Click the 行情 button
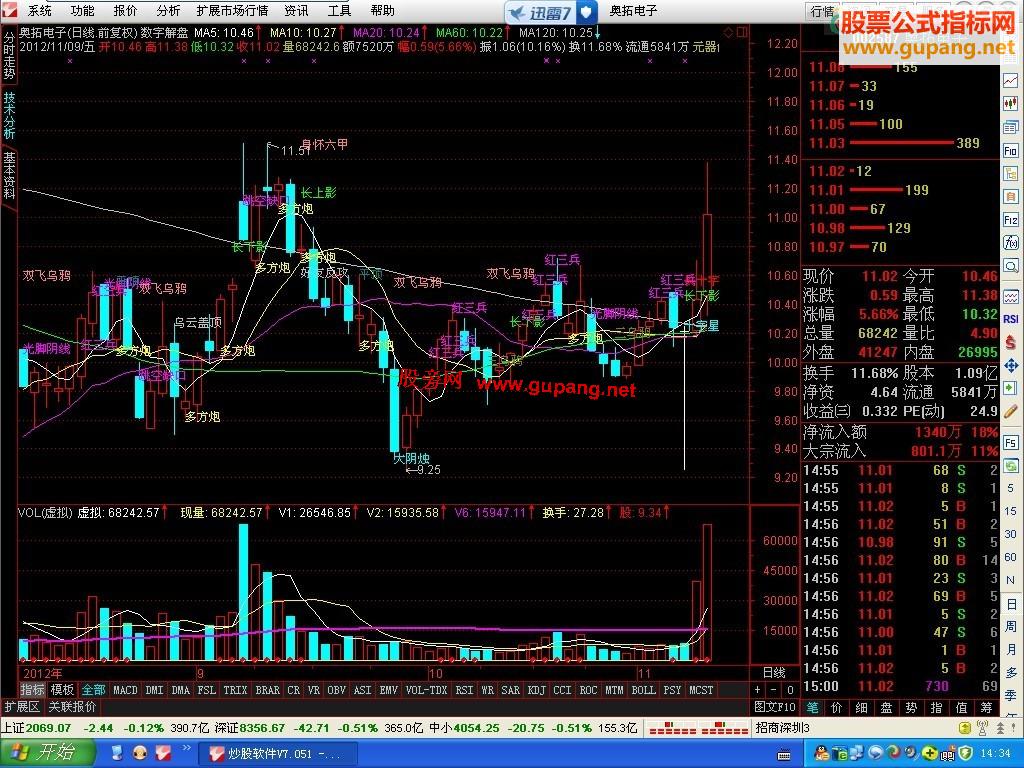Image resolution: width=1024 pixels, height=768 pixels. point(821,12)
